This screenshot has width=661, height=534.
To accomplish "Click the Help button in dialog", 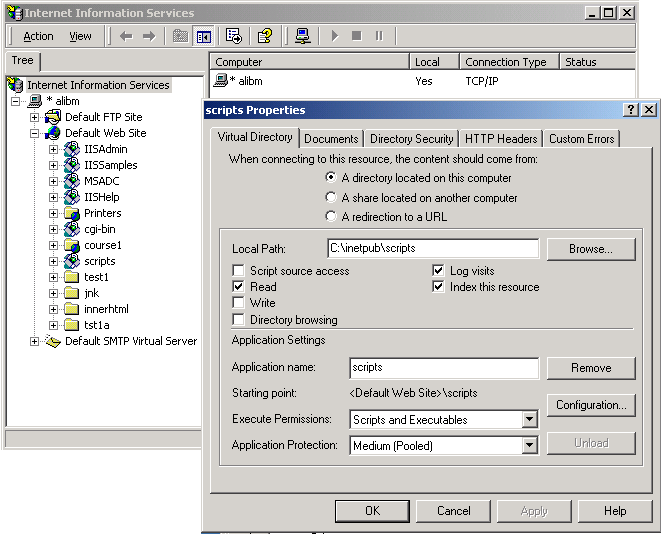I will point(615,511).
